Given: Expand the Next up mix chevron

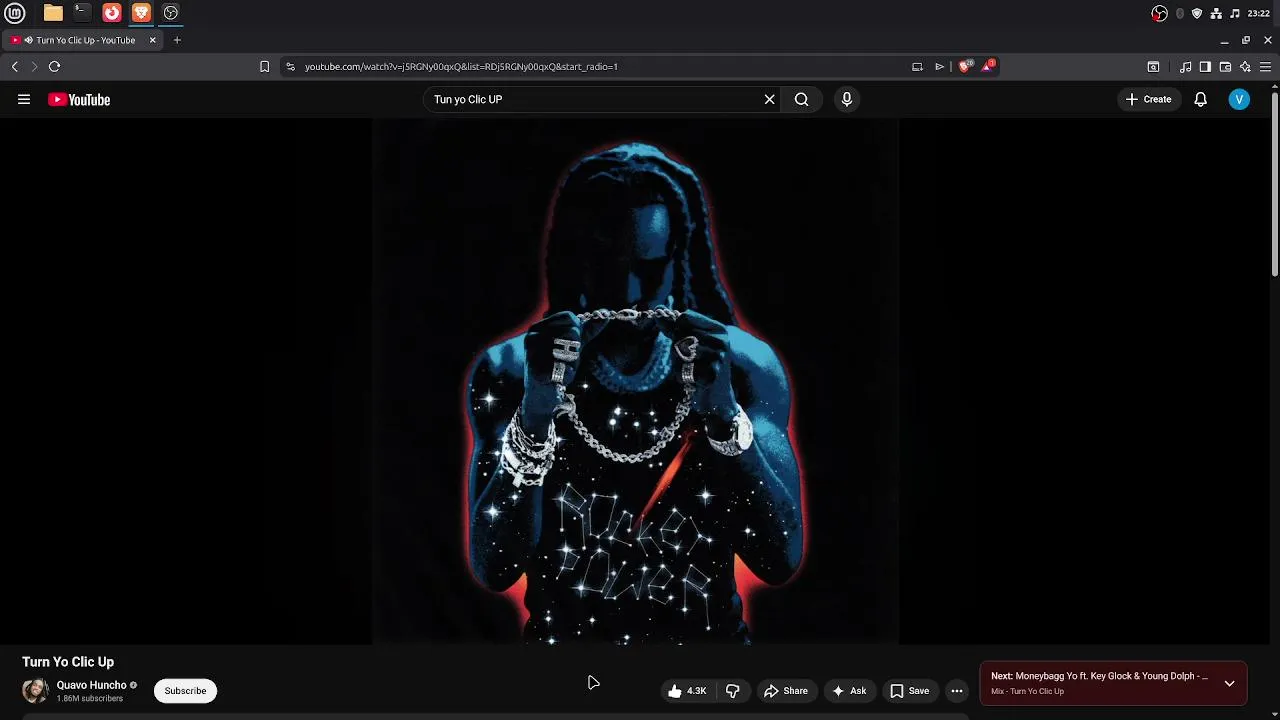Looking at the screenshot, I should click(1229, 684).
